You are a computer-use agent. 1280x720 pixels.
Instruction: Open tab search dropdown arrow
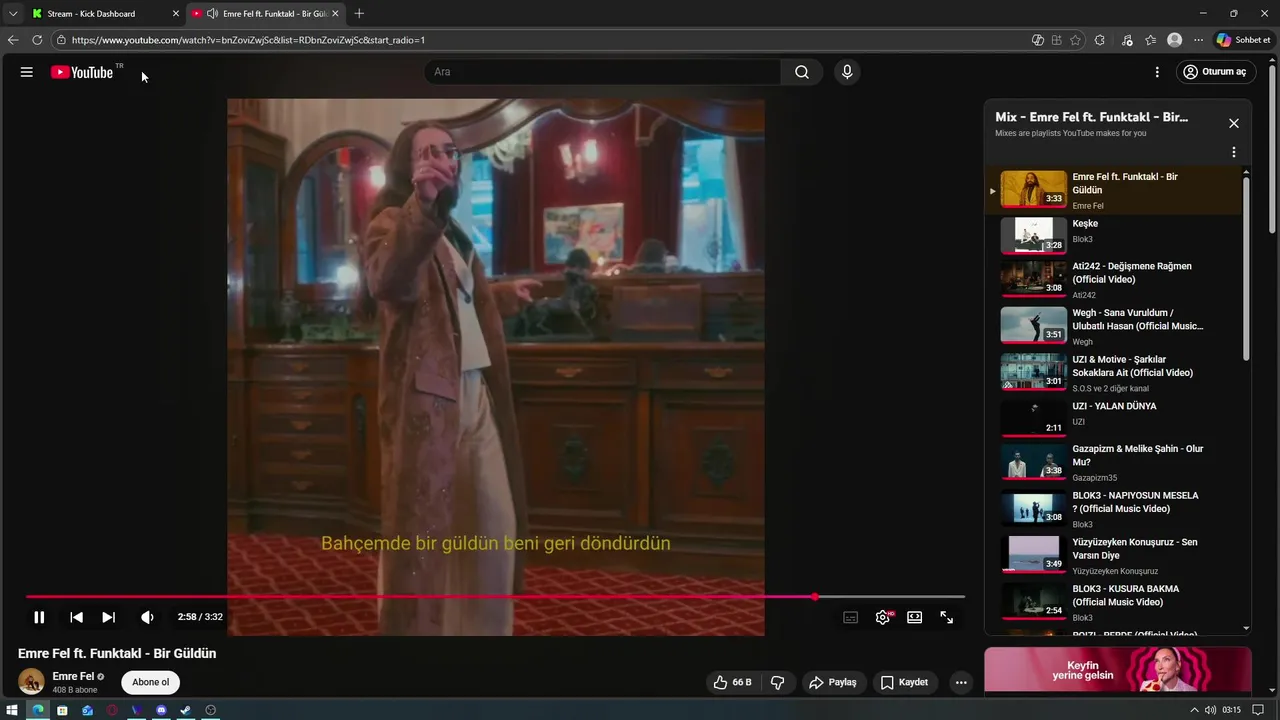coord(13,14)
